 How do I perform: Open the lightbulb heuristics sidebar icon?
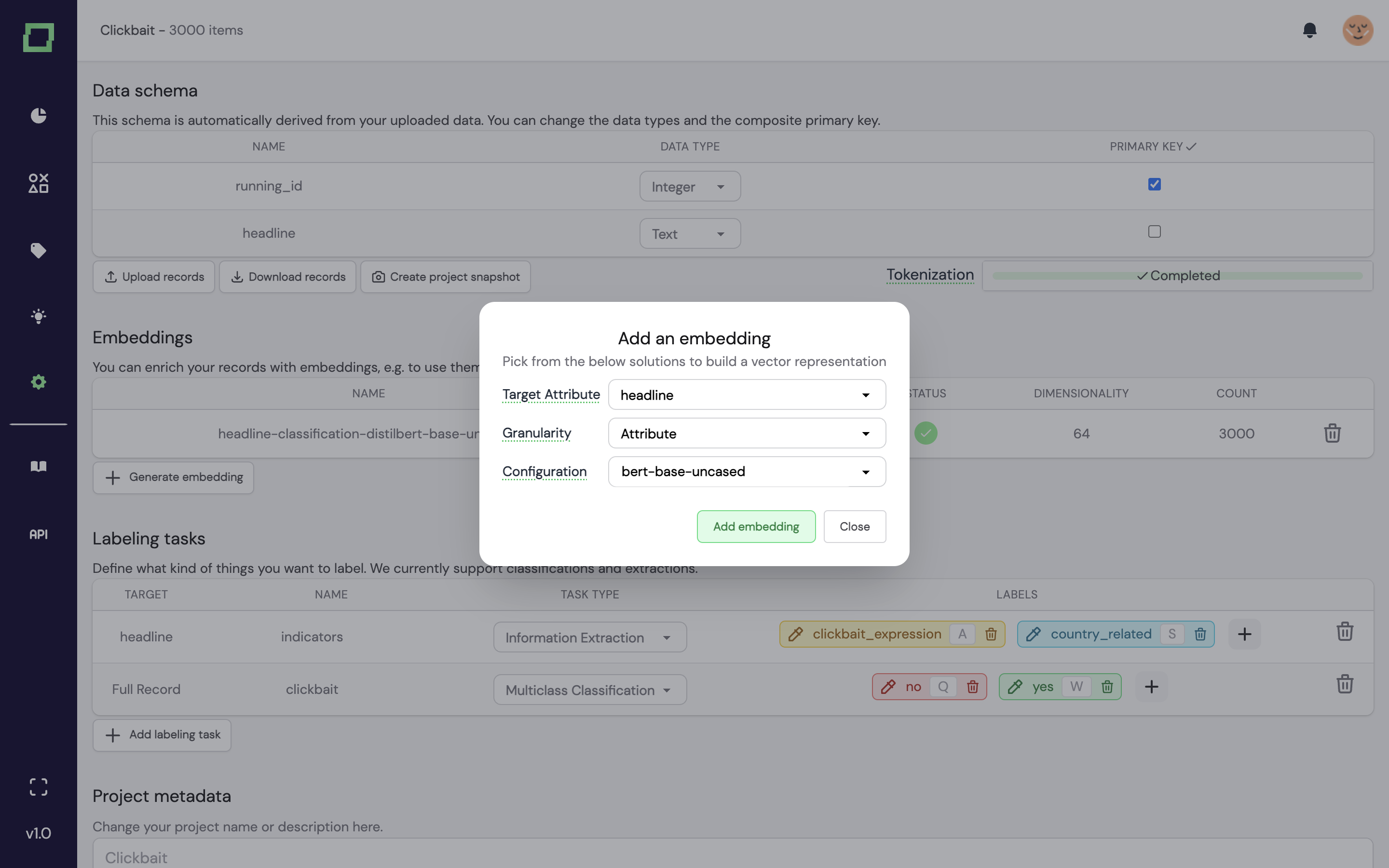[39, 316]
